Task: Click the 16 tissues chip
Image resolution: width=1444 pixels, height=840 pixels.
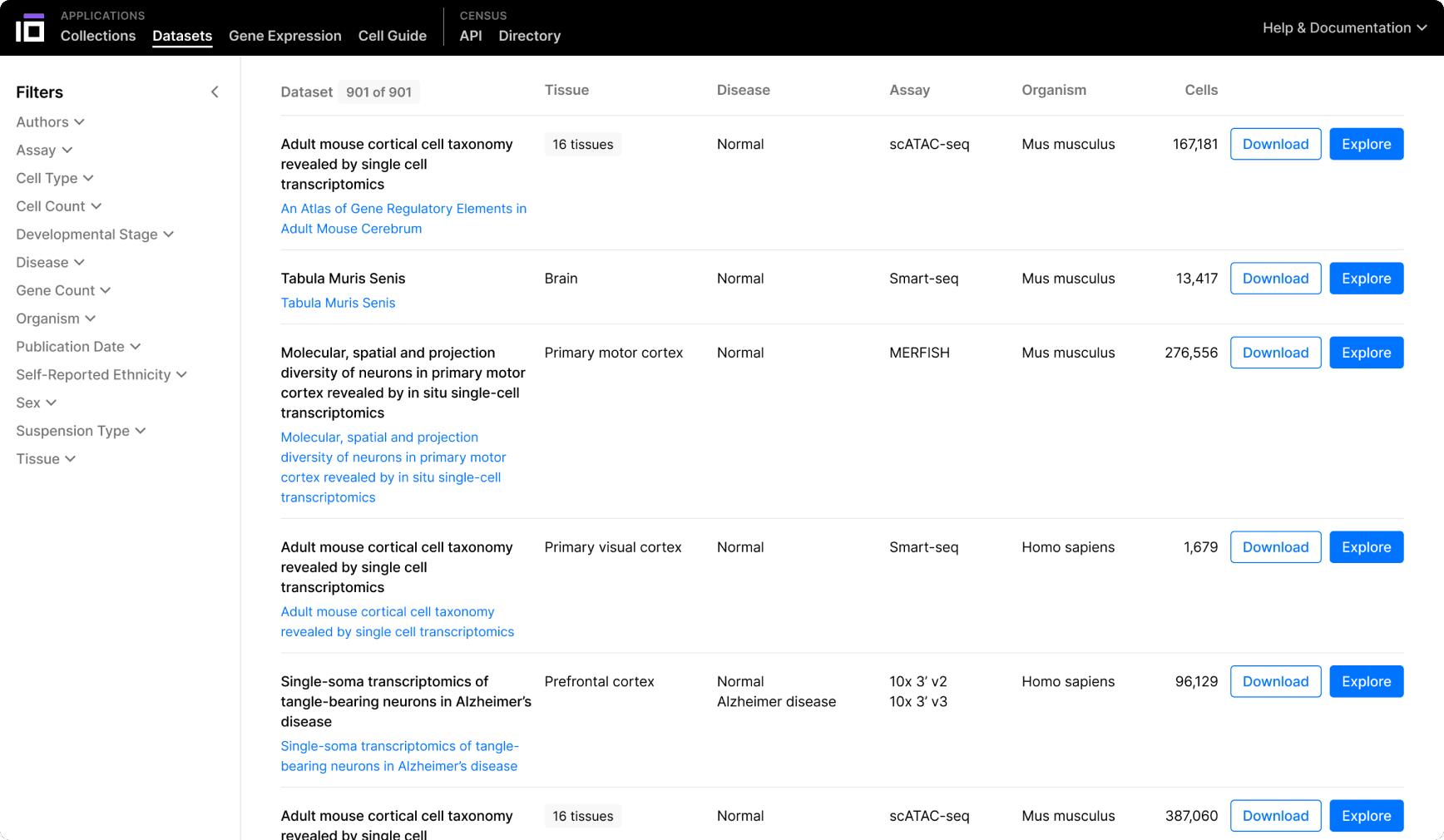Action: tap(582, 144)
